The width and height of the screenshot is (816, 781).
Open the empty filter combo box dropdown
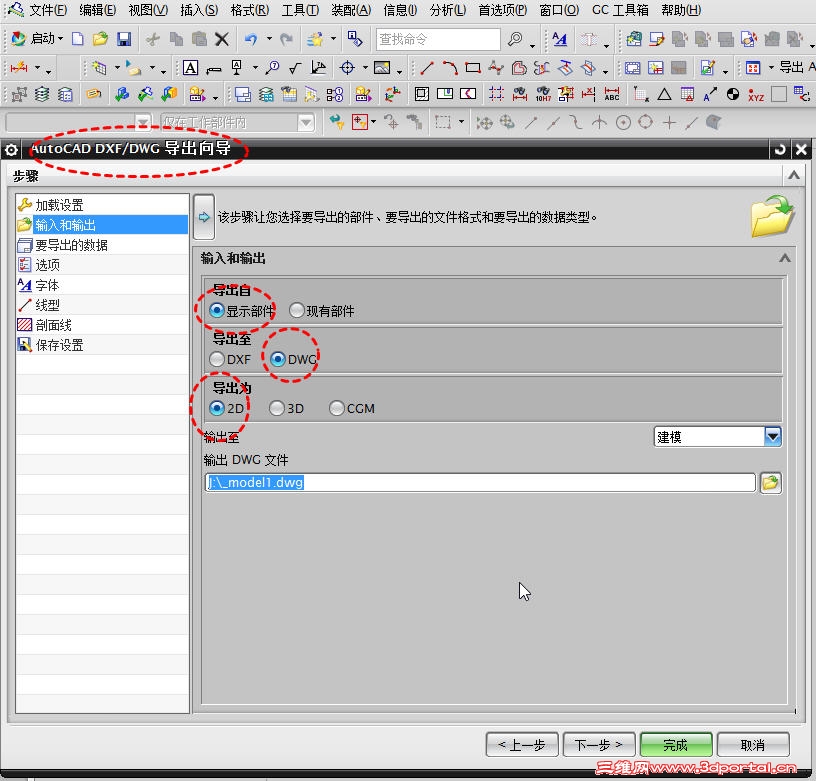click(142, 123)
